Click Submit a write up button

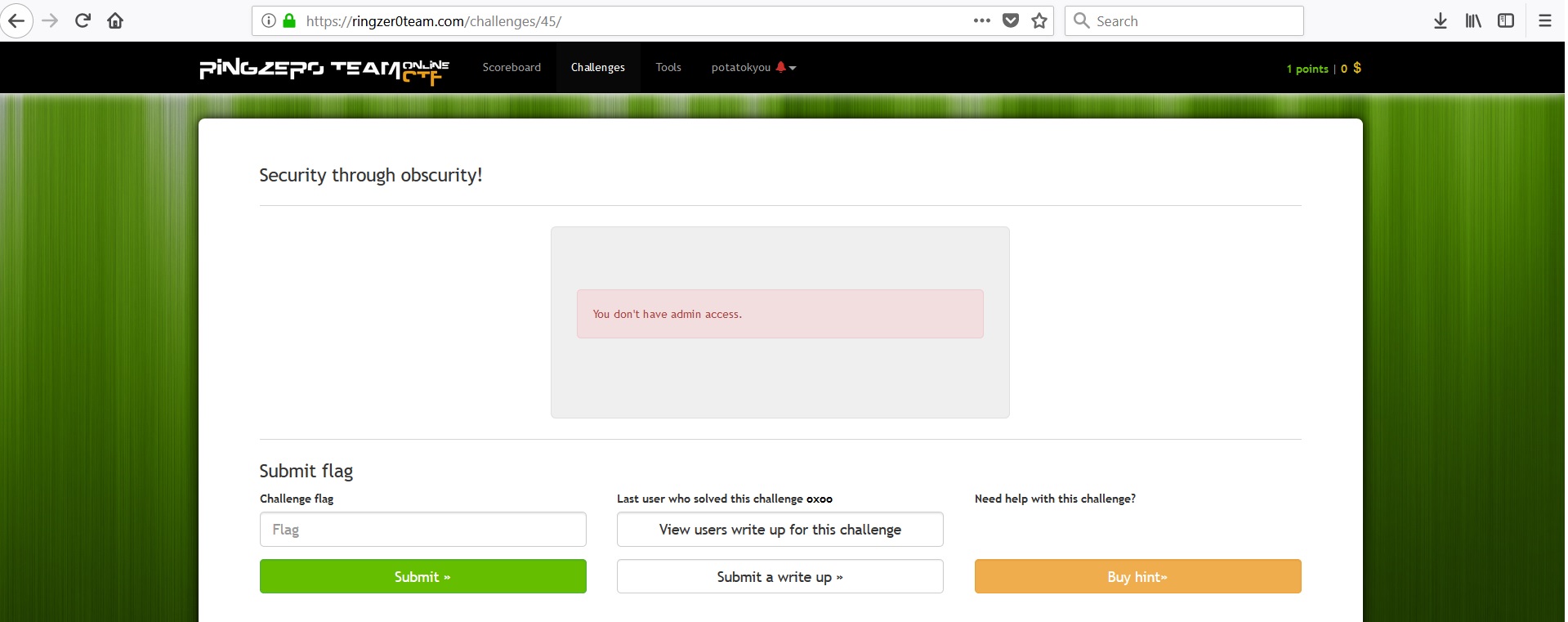coord(780,576)
